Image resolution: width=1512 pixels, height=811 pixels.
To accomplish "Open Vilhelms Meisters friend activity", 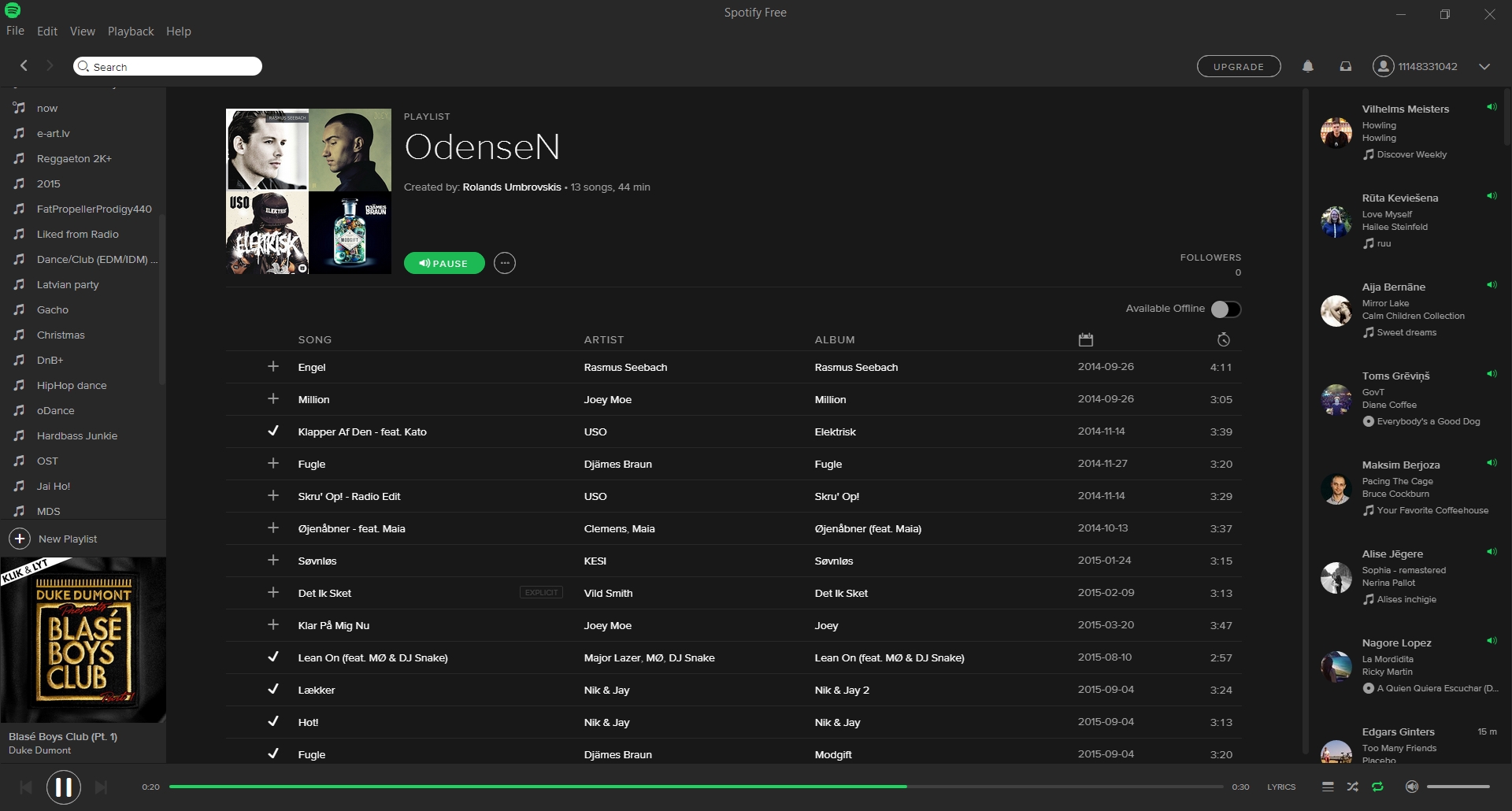I will 1406,109.
